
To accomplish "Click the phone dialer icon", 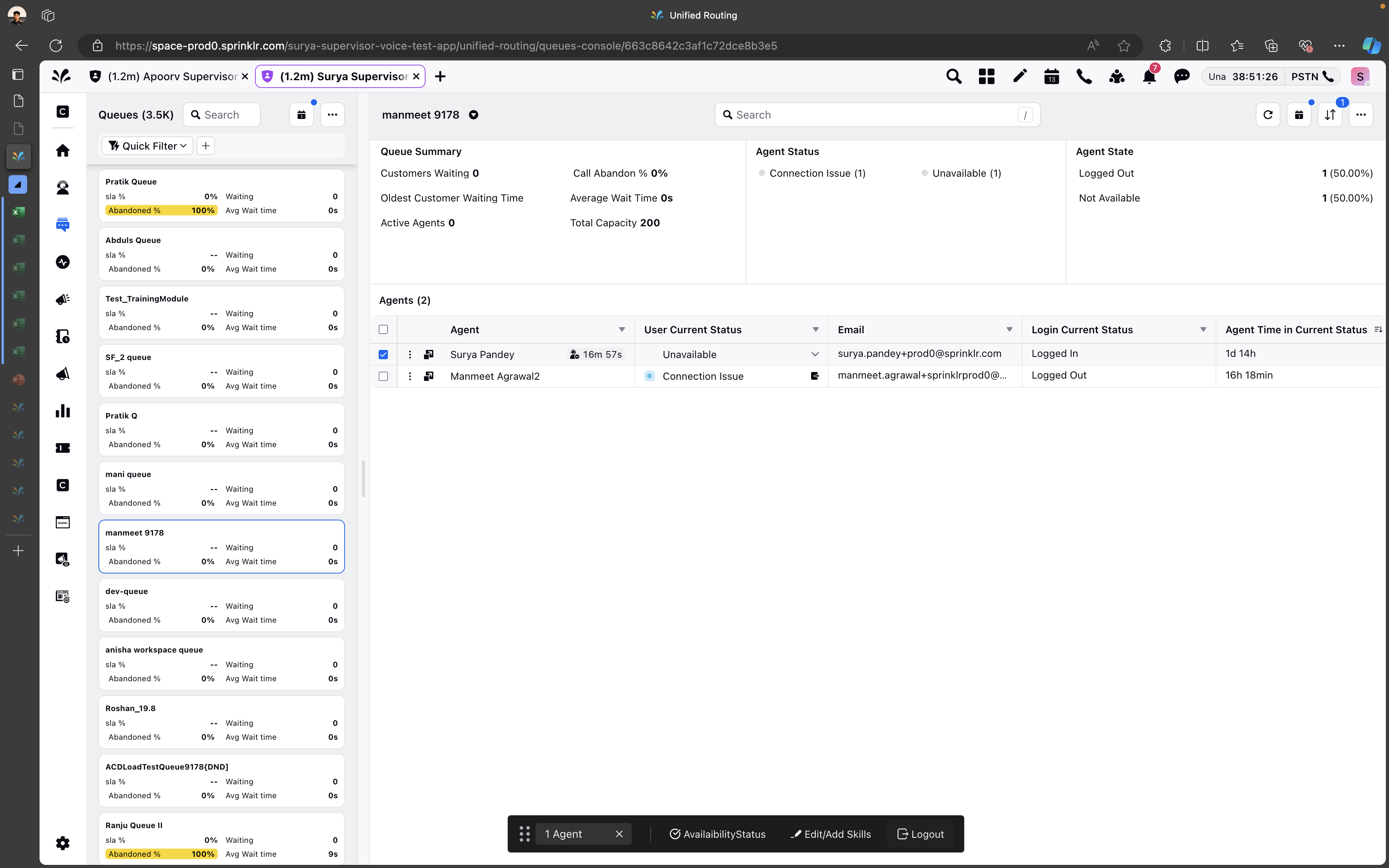I will (x=1084, y=76).
